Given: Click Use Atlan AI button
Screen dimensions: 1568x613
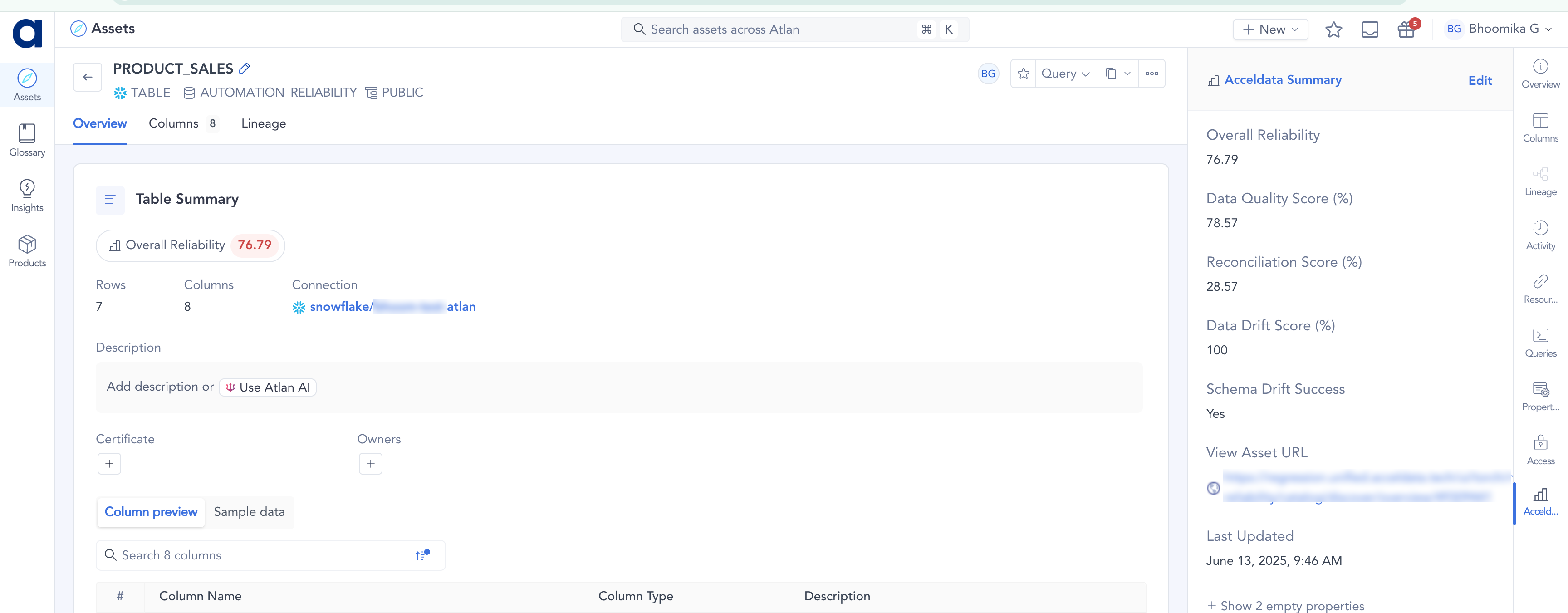Looking at the screenshot, I should tap(268, 387).
